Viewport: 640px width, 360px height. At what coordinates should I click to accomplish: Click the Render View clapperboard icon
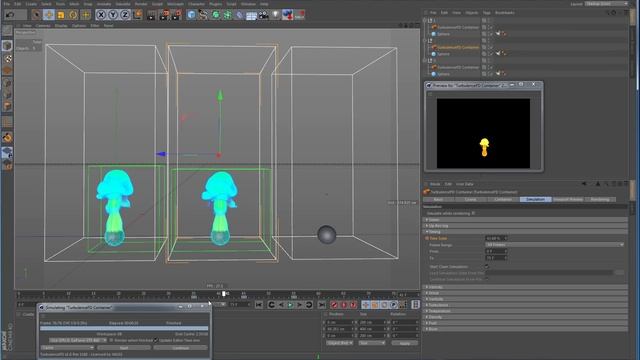point(151,15)
